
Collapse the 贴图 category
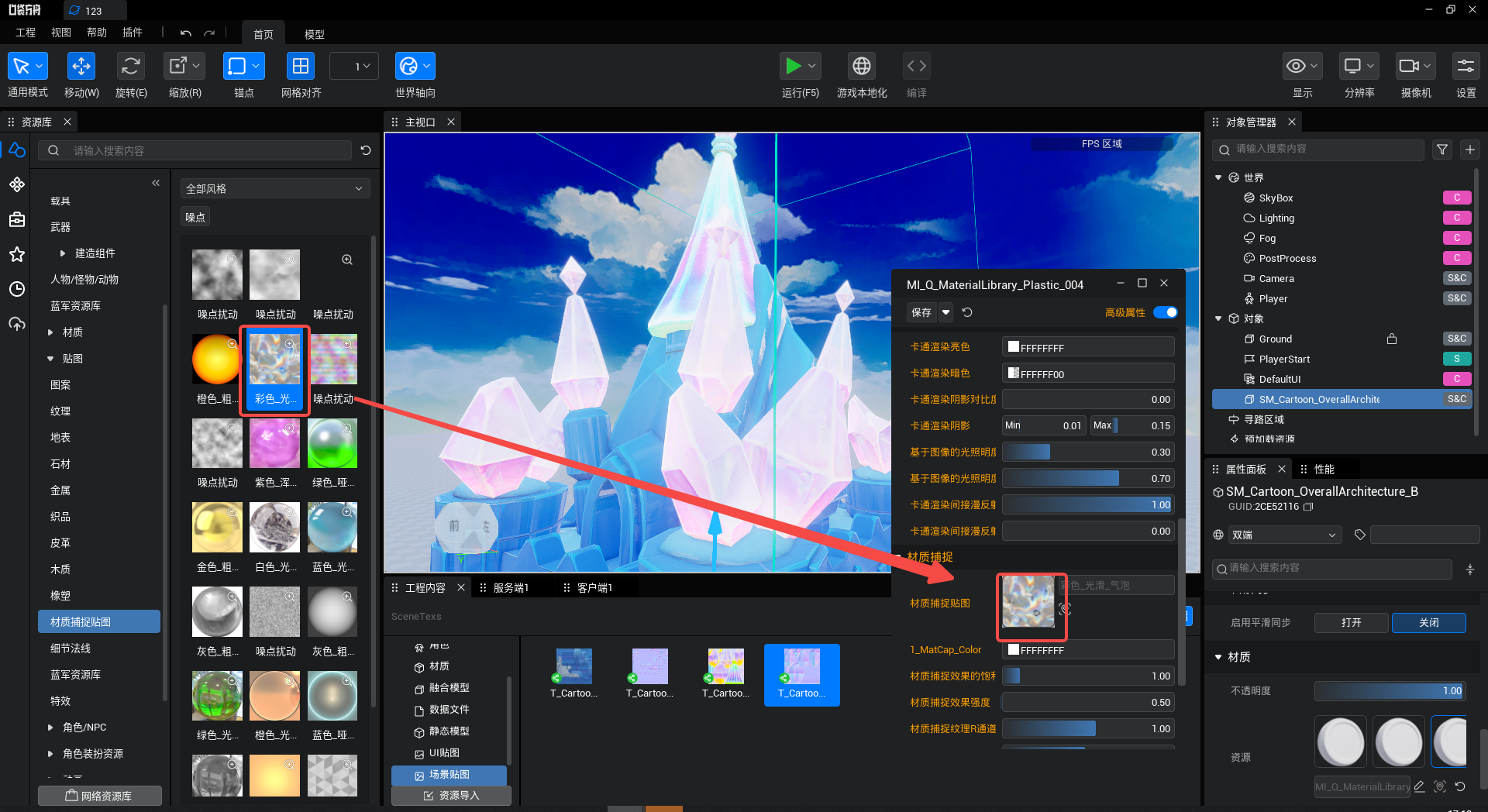point(50,359)
